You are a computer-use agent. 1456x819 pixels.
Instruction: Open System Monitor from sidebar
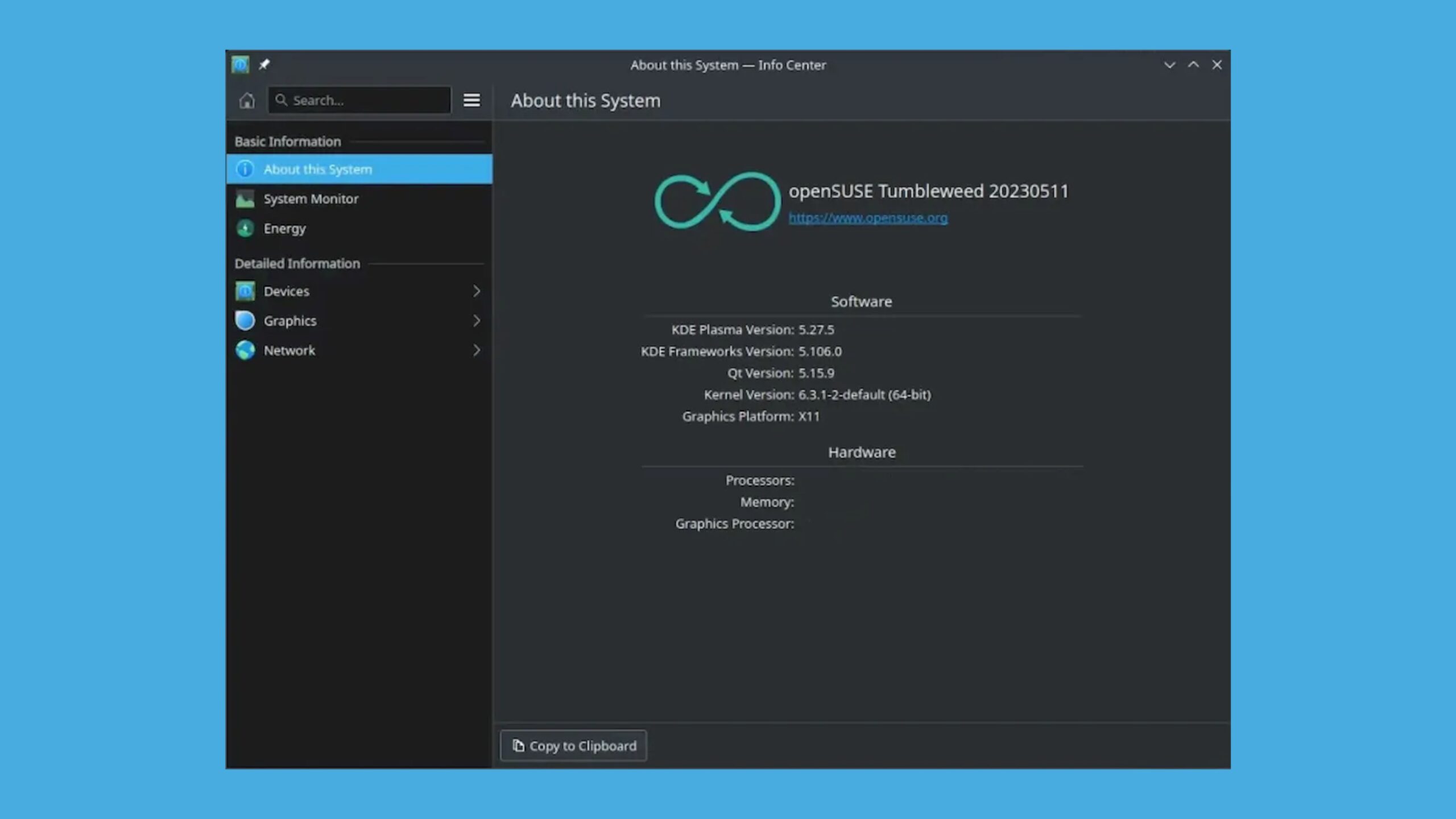(359, 198)
